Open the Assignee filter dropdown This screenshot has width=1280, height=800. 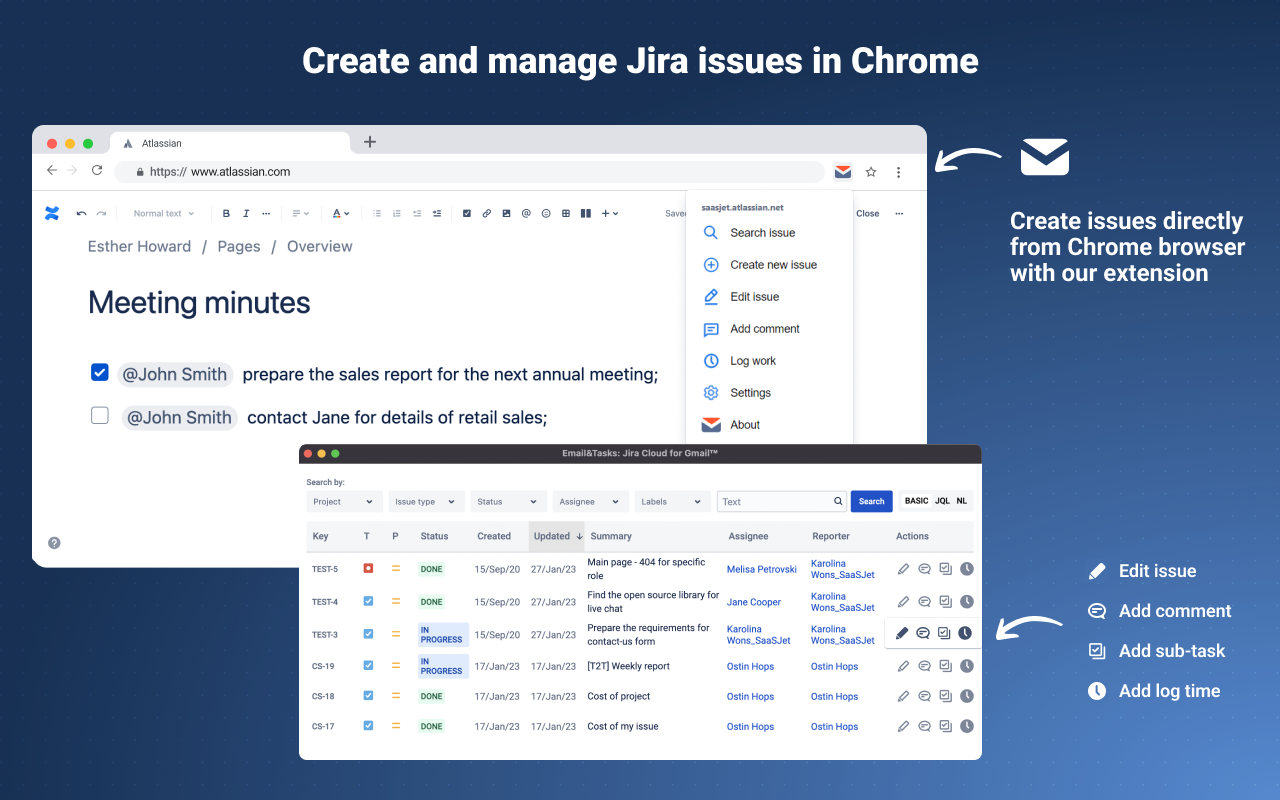(x=590, y=502)
